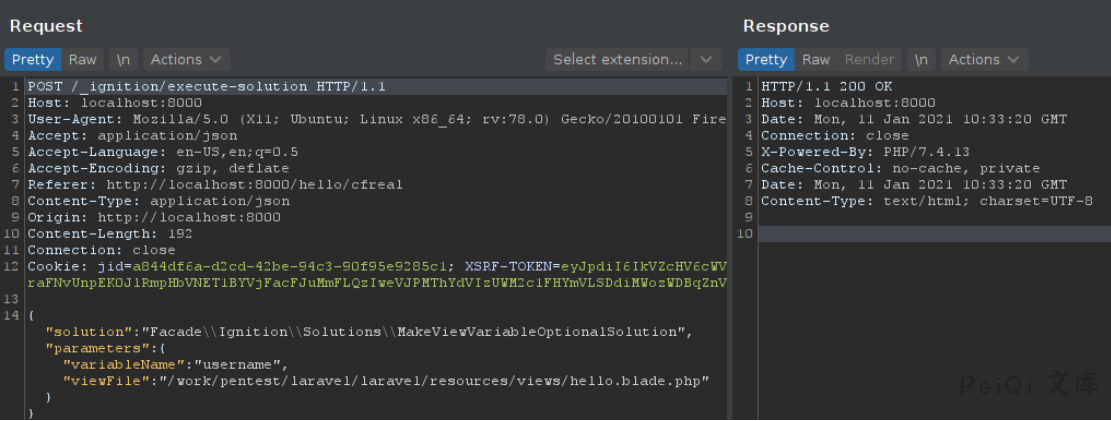Click the variableName "username" value

[x=240, y=365]
